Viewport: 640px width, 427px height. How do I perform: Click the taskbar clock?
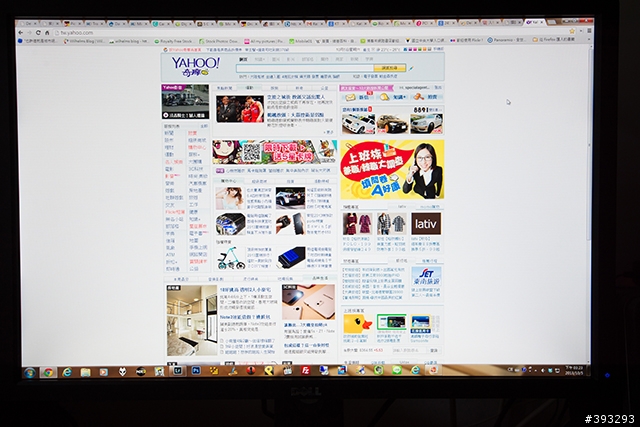(x=574, y=370)
